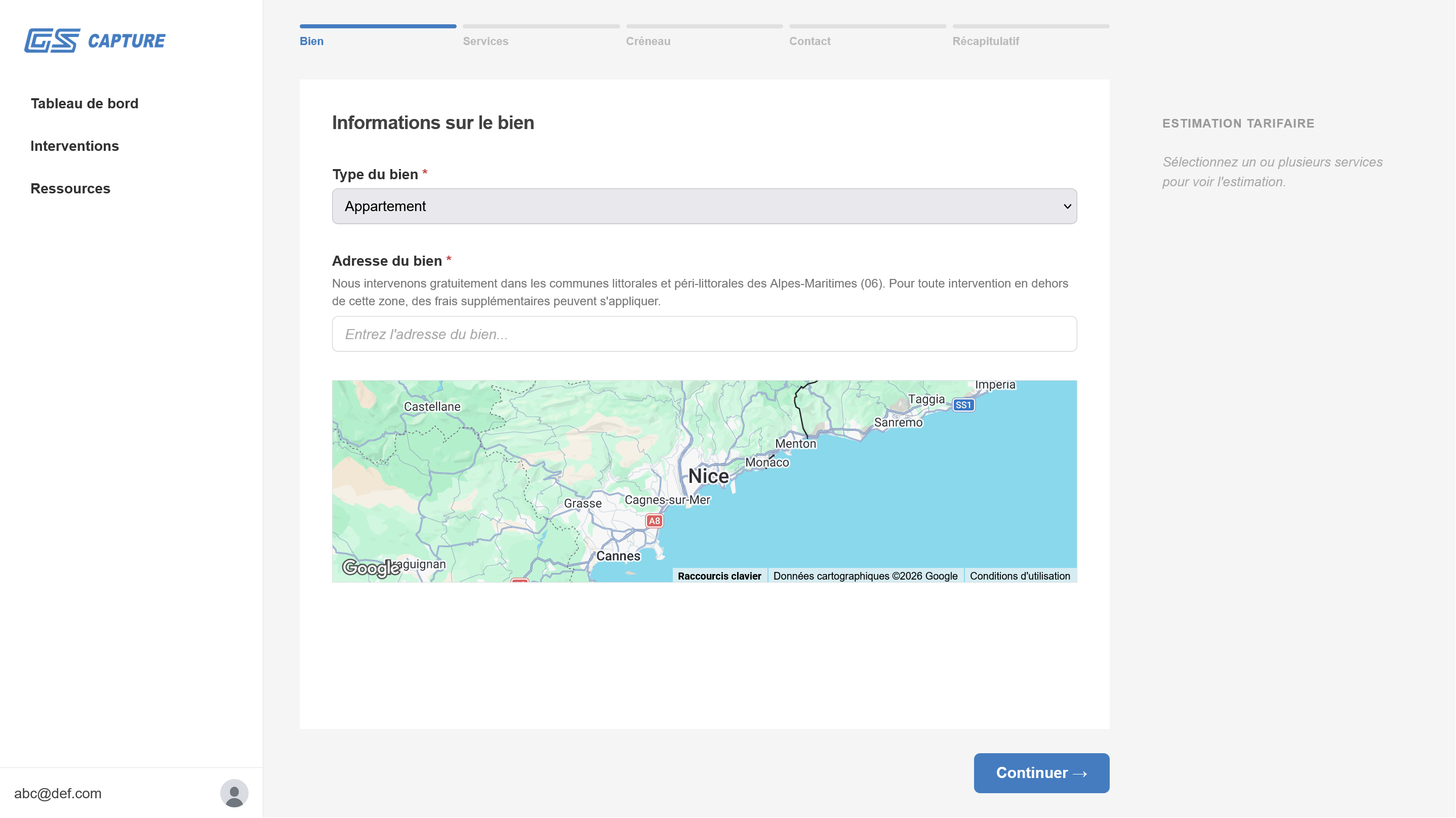Viewport: 1456px width, 818px height.
Task: Go to Interventions in sidebar
Action: pyautogui.click(x=74, y=146)
